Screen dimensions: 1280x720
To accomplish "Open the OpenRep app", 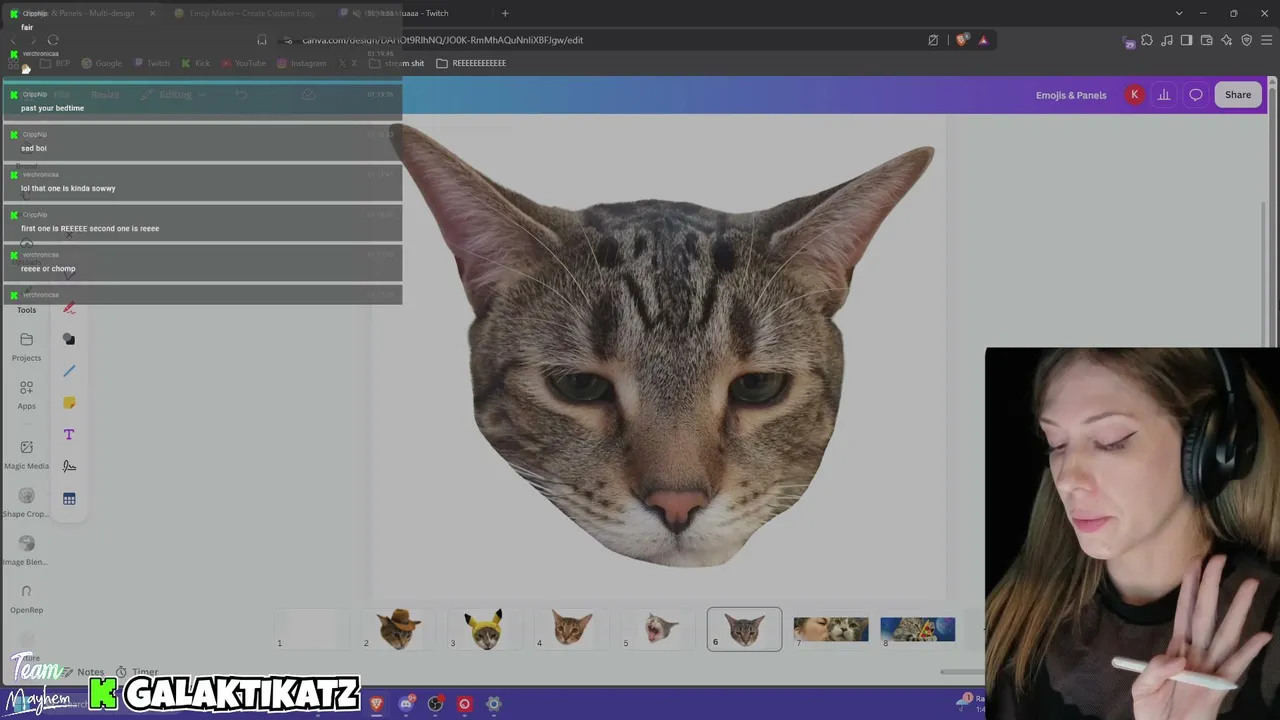I will click(x=26, y=598).
